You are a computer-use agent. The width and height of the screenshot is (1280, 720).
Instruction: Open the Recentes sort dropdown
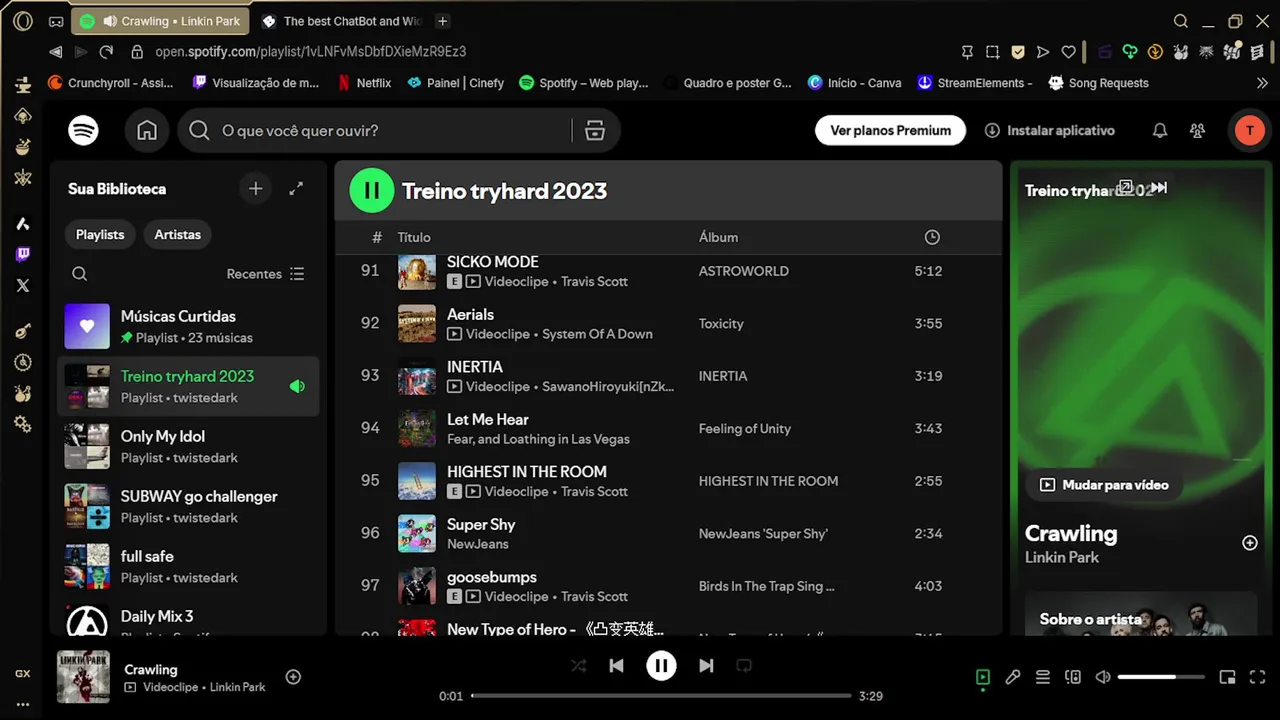(265, 274)
